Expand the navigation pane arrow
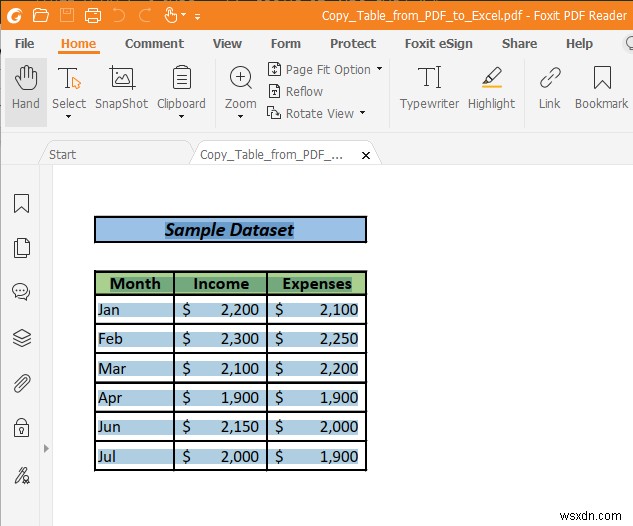This screenshot has height=526, width=633. click(x=46, y=448)
